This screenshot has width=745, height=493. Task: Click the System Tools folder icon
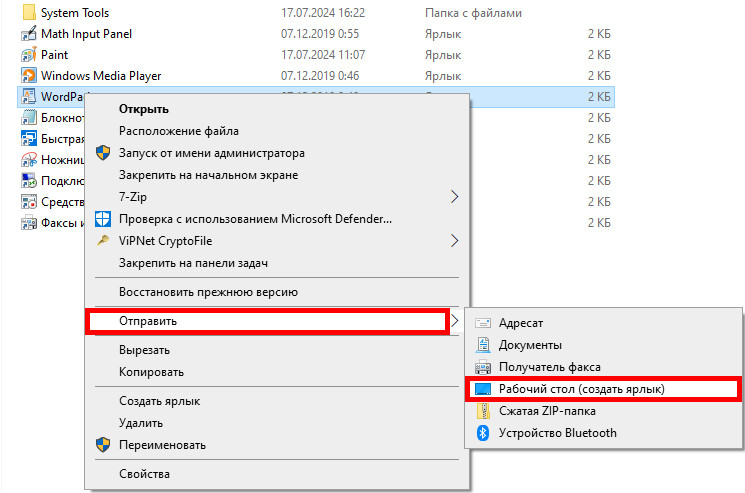(x=28, y=13)
